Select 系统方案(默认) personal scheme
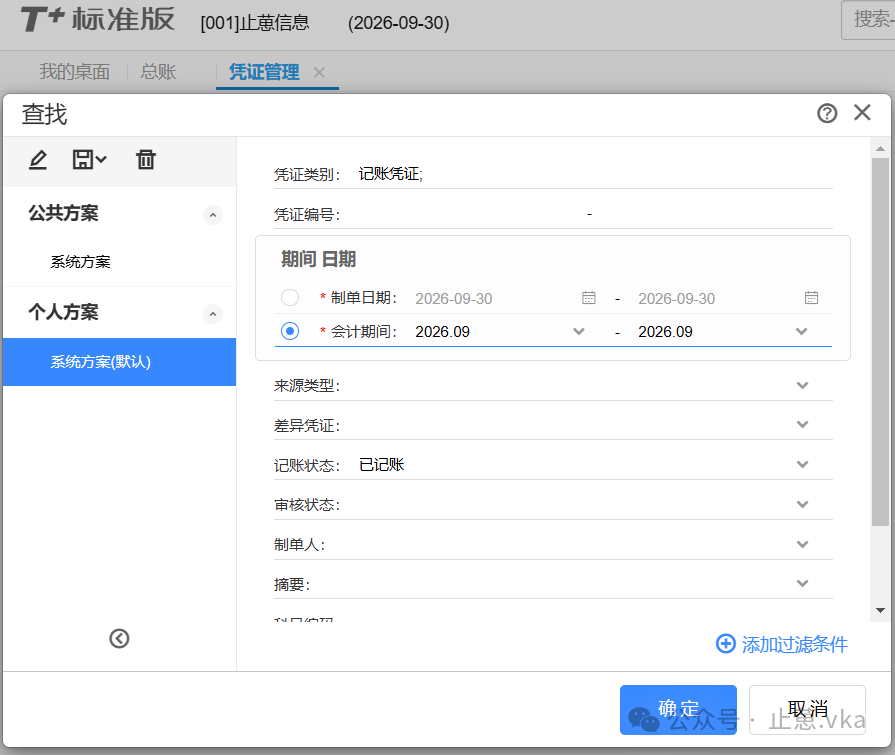 point(119,362)
